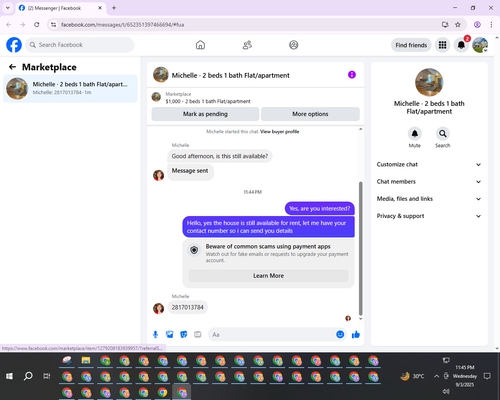
Task: Open the Groups icon in top navigation
Action: tap(294, 45)
